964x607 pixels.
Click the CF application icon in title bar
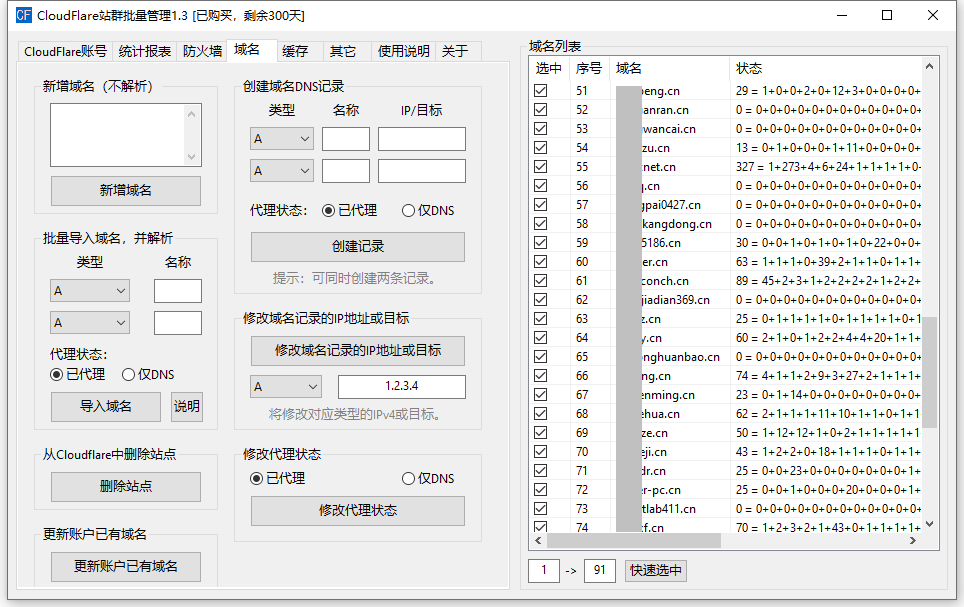[x=23, y=15]
